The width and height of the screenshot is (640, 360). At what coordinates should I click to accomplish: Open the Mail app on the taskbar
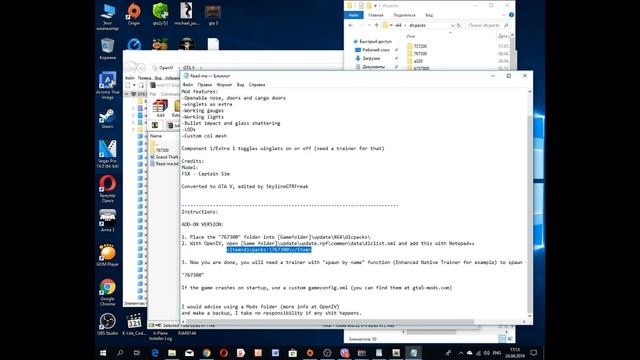point(189,353)
